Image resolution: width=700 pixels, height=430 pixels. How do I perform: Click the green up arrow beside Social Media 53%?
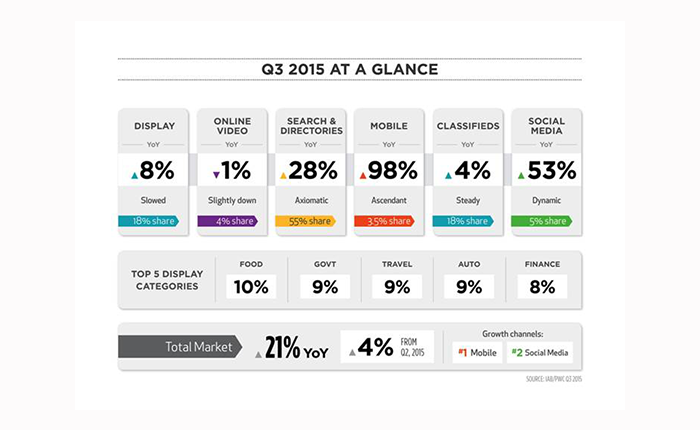[521, 176]
